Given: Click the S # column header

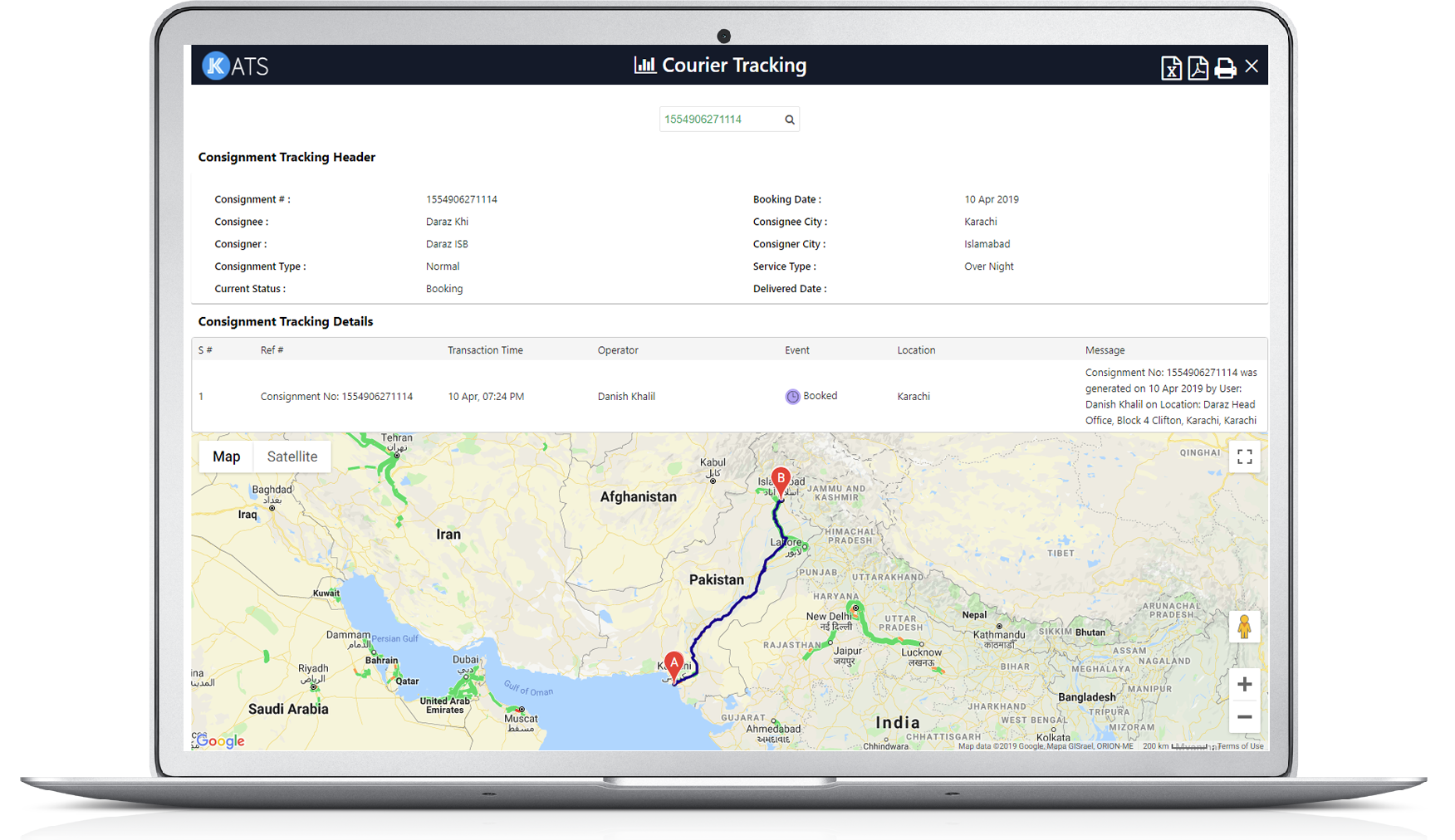Looking at the screenshot, I should [x=205, y=350].
